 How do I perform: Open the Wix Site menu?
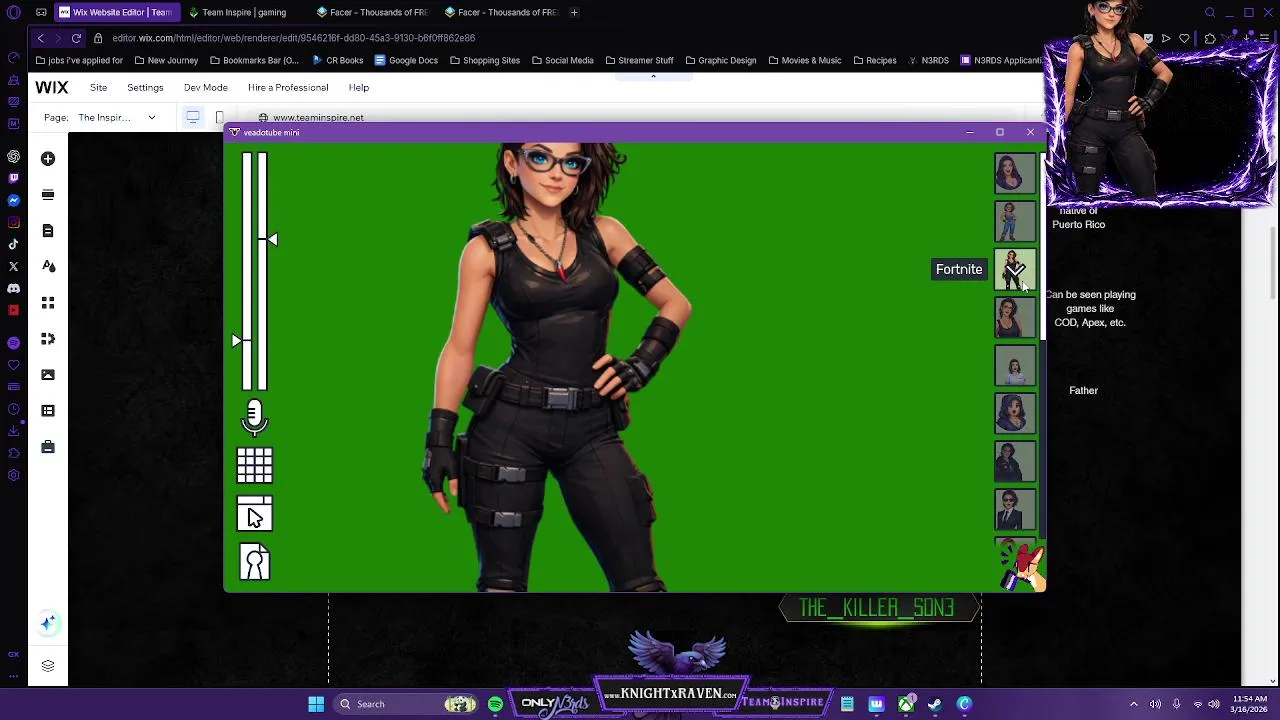(98, 87)
